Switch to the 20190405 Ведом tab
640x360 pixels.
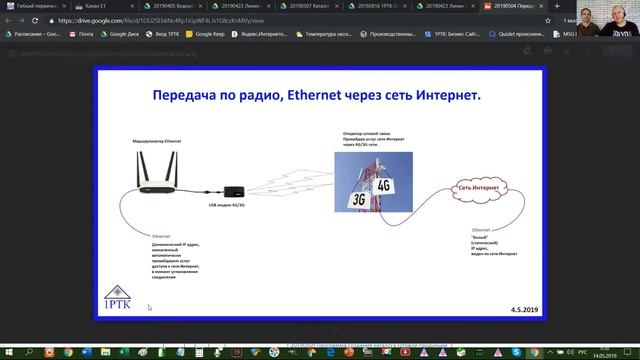172,6
